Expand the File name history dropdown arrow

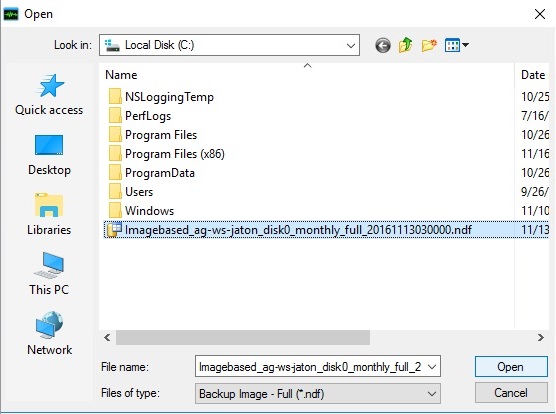pos(432,367)
